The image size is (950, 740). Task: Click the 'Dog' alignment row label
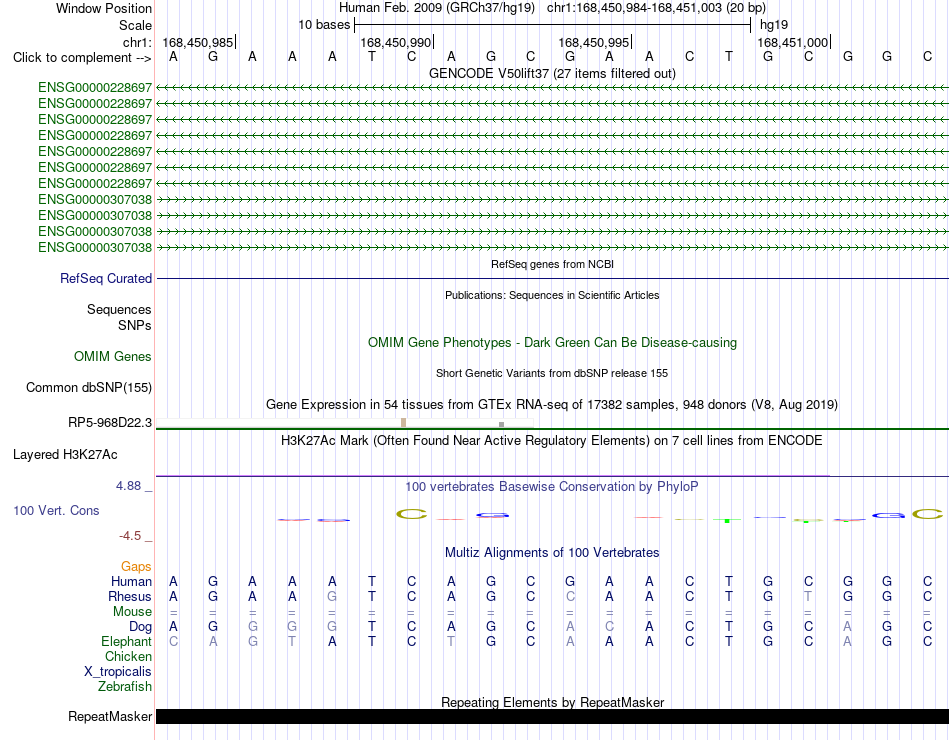(140, 627)
